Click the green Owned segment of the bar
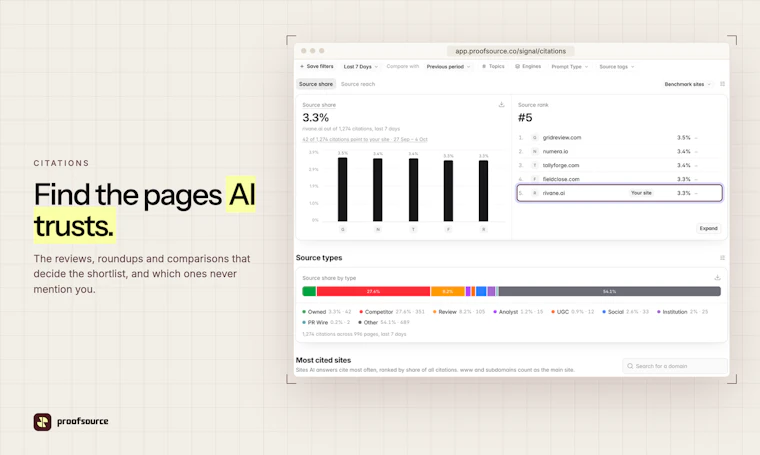 (x=309, y=291)
